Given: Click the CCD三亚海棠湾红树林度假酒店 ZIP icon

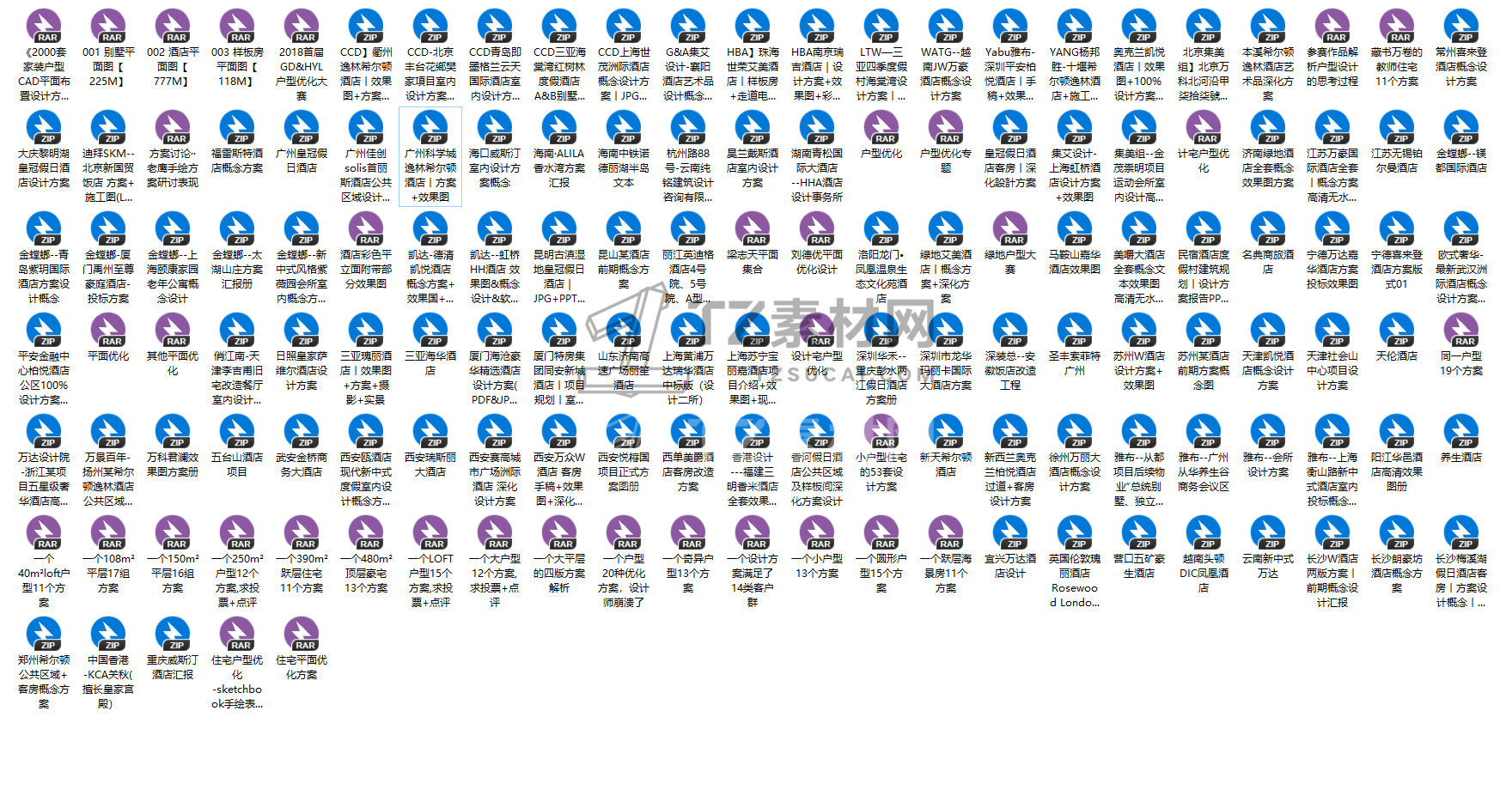Looking at the screenshot, I should pyautogui.click(x=559, y=26).
